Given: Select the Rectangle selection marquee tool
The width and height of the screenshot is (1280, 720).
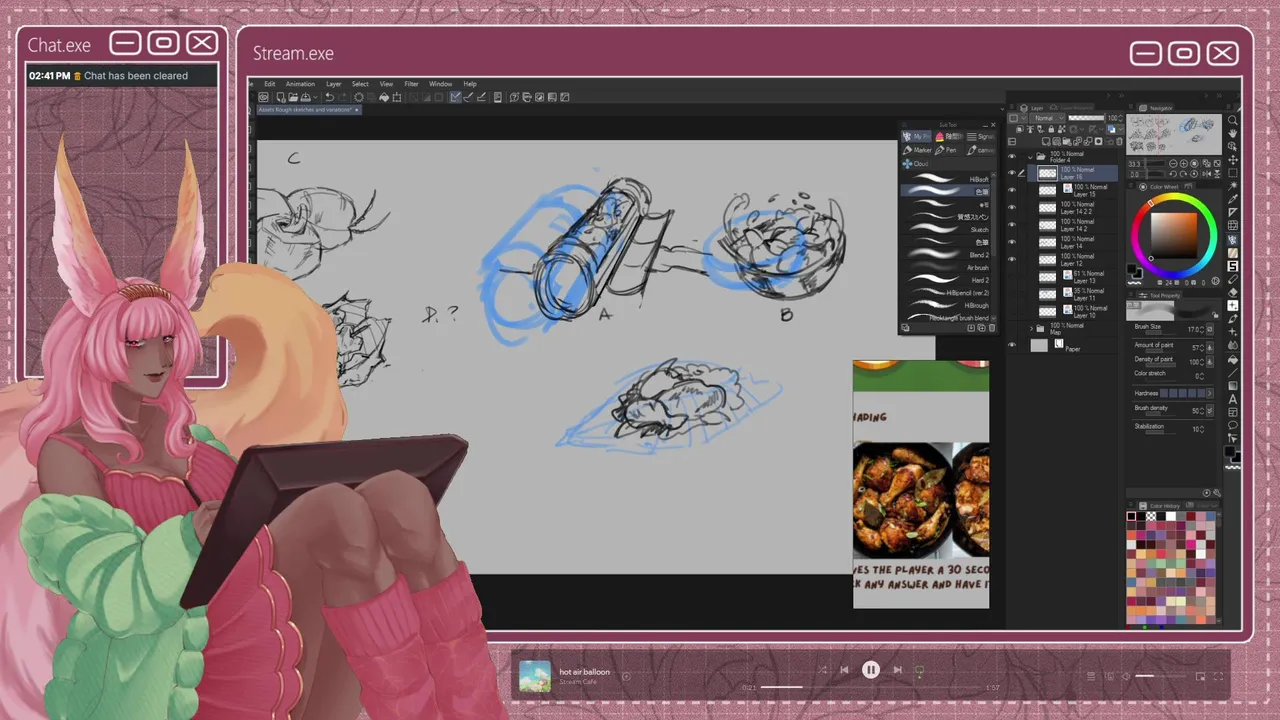Looking at the screenshot, I should (x=1233, y=171).
